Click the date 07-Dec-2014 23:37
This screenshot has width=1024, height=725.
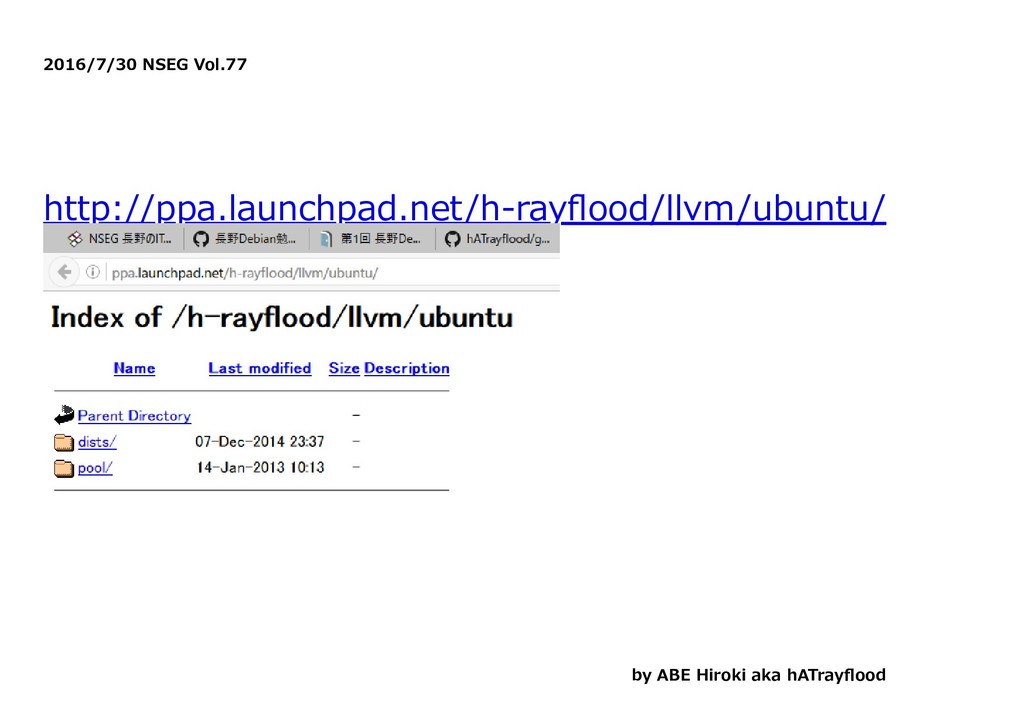(260, 442)
